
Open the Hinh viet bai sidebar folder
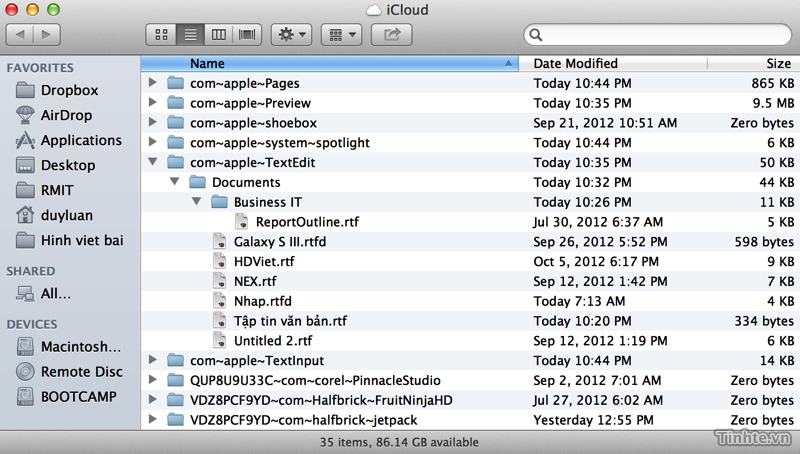pos(70,240)
